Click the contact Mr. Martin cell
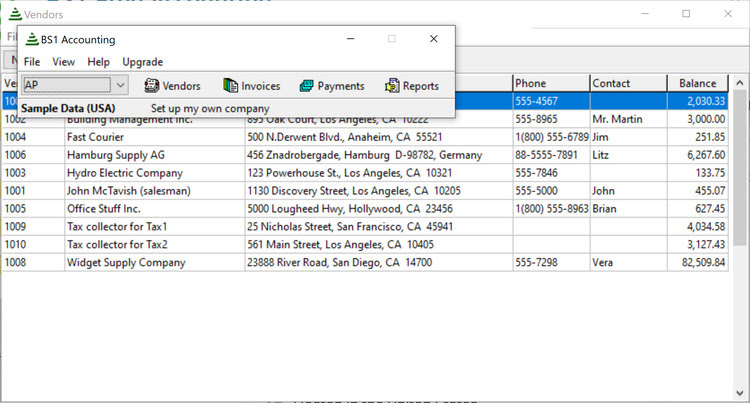This screenshot has height=403, width=750. (629, 119)
